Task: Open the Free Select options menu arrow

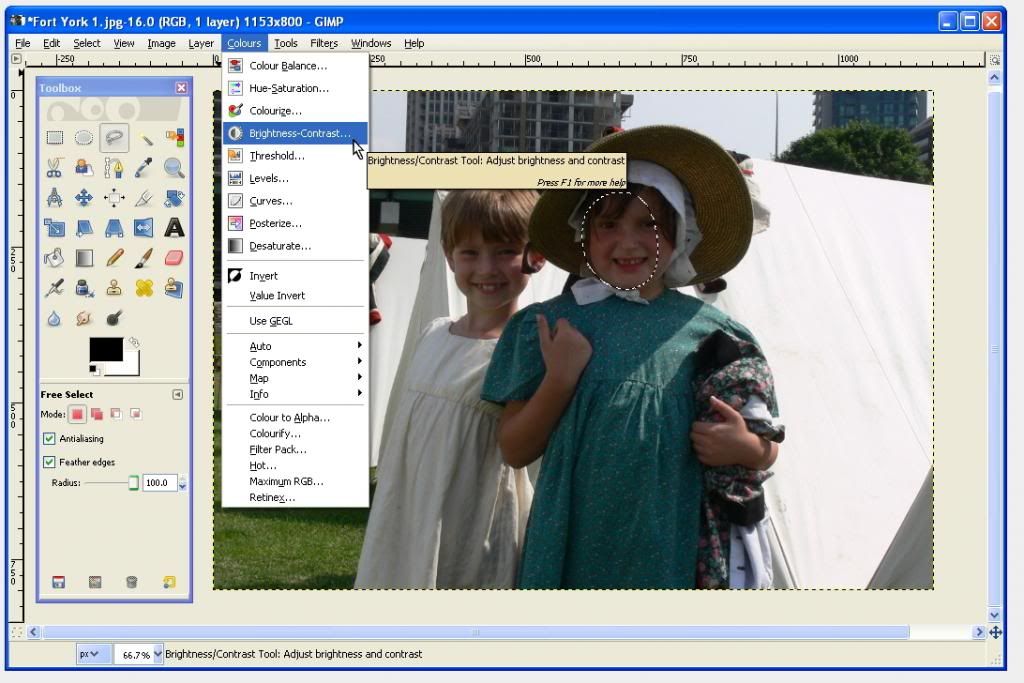Action: (x=177, y=394)
